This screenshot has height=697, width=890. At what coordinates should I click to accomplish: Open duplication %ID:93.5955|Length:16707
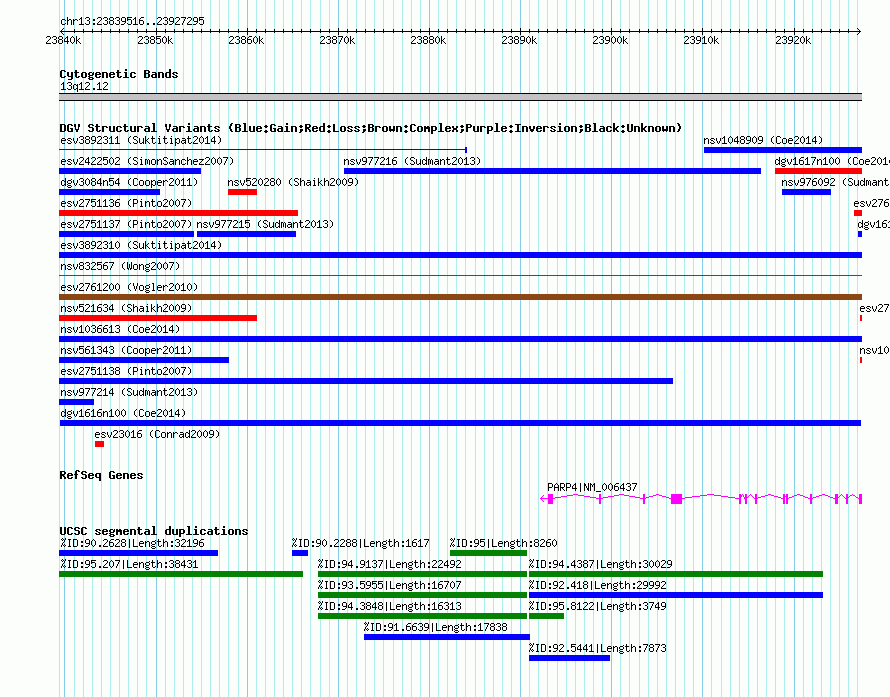[389, 585]
